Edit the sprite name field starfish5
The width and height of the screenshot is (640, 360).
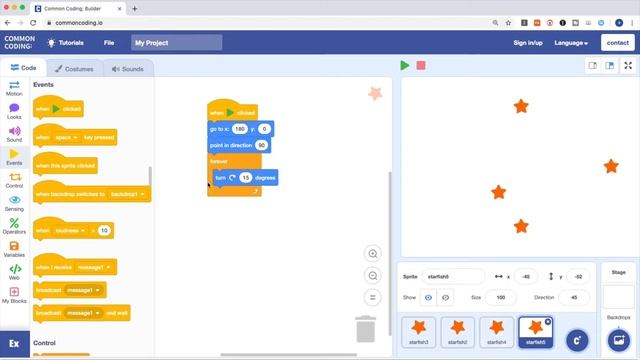[453, 277]
